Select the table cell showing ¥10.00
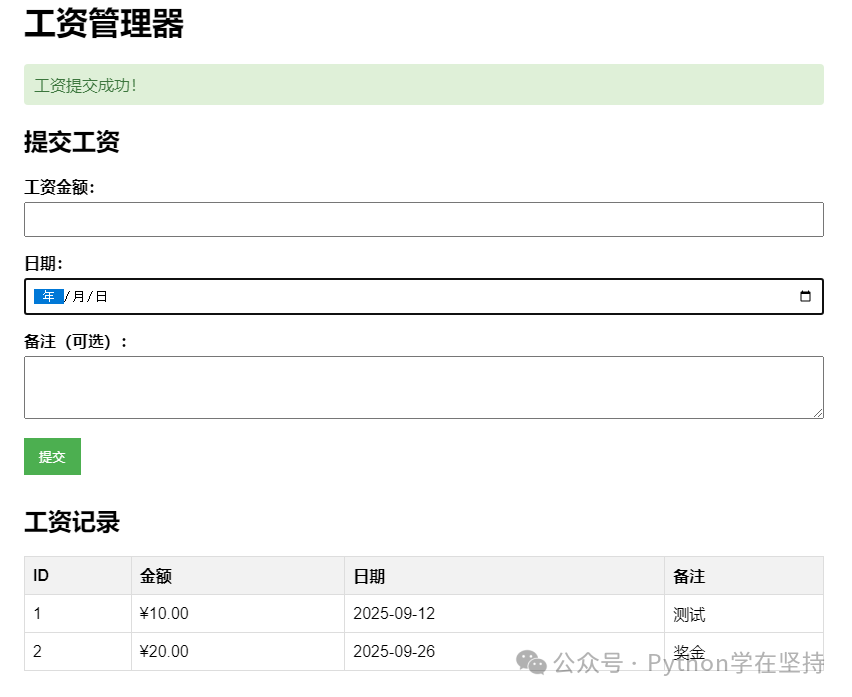852x697 pixels. 238,613
